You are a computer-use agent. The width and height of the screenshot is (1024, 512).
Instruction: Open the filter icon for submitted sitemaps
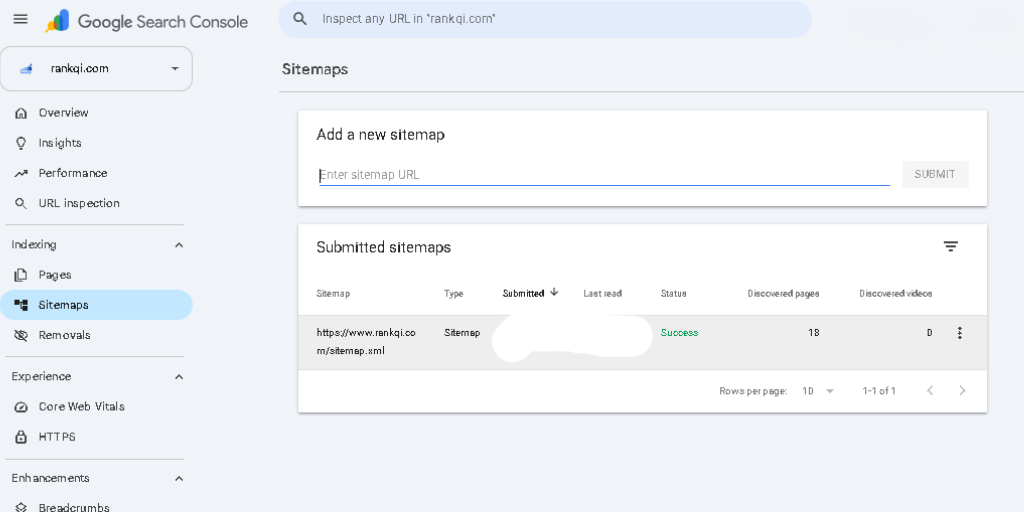950,246
